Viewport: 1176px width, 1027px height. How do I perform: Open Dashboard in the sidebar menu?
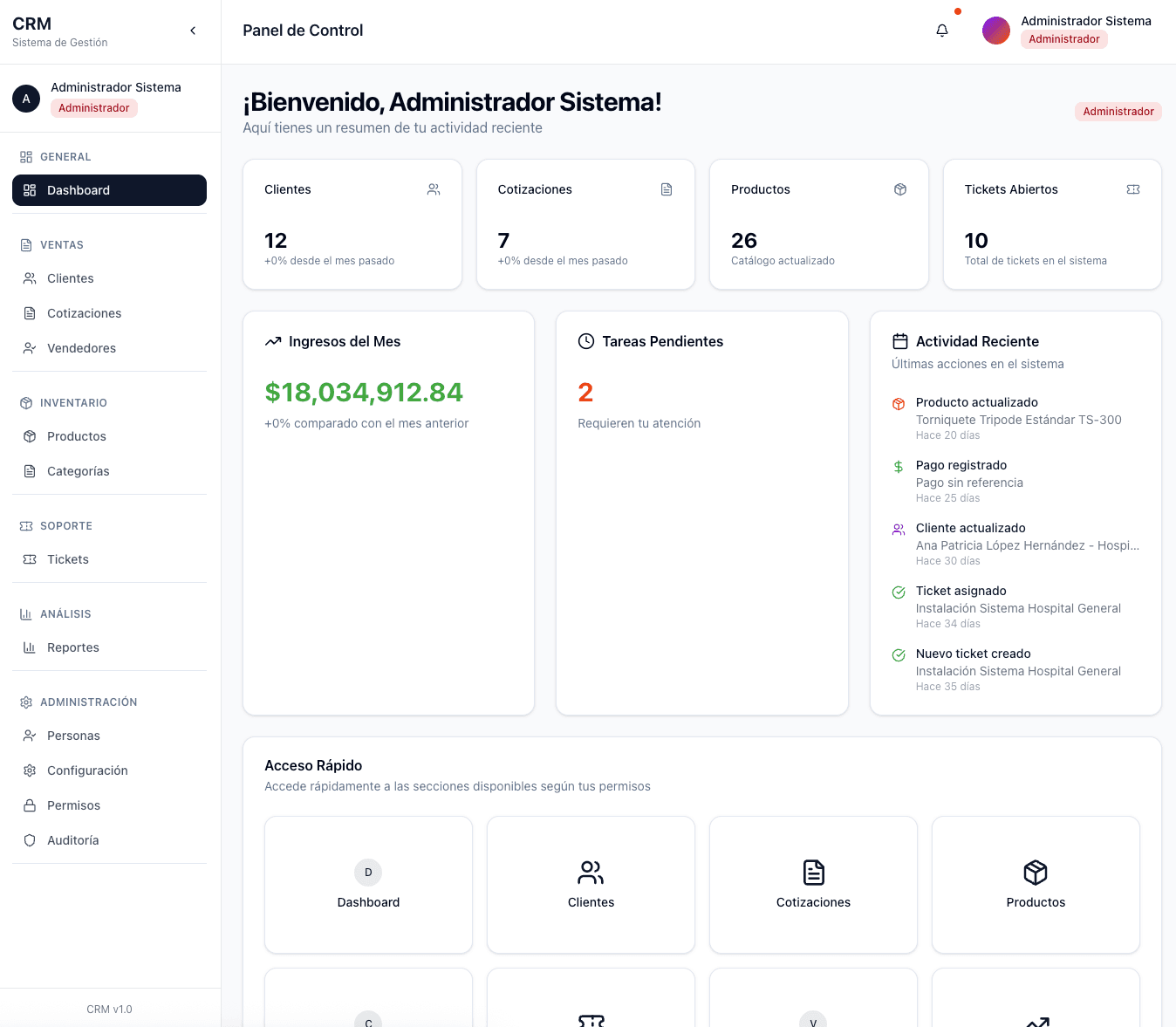(109, 190)
